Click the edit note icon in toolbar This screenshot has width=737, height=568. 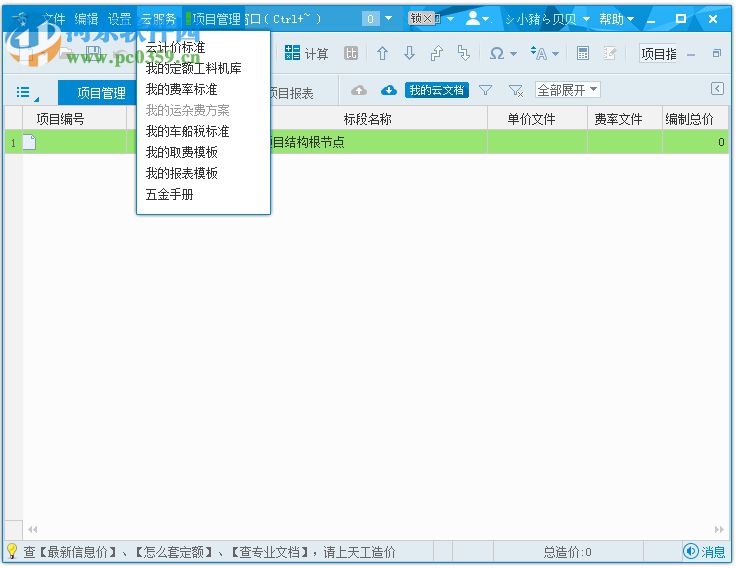[610, 54]
